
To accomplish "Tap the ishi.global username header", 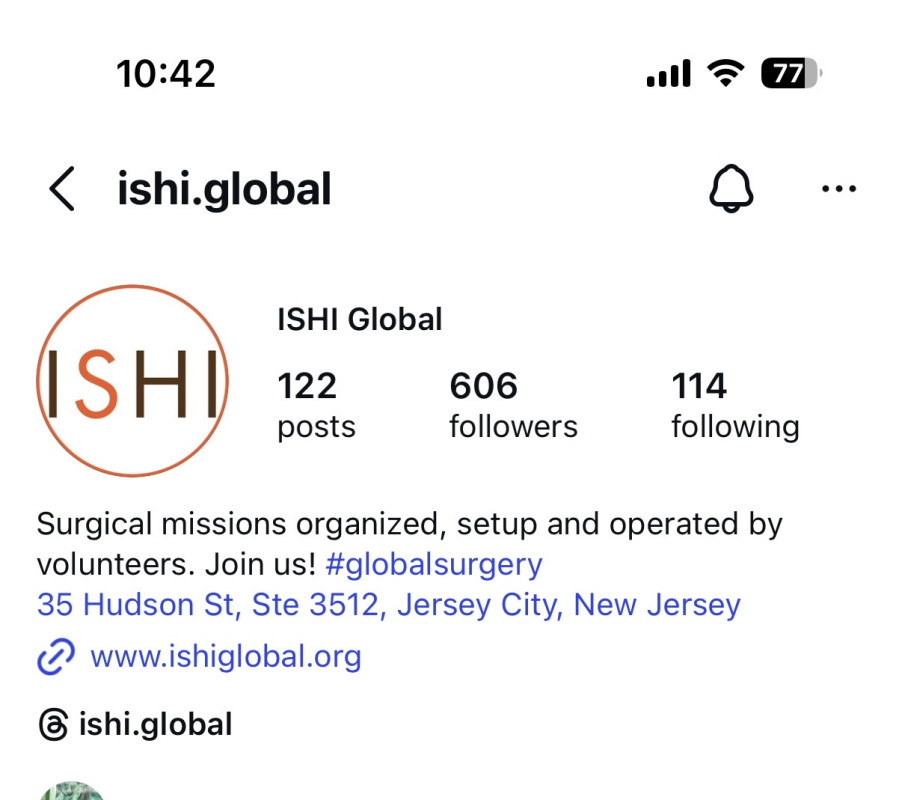I will coord(224,190).
